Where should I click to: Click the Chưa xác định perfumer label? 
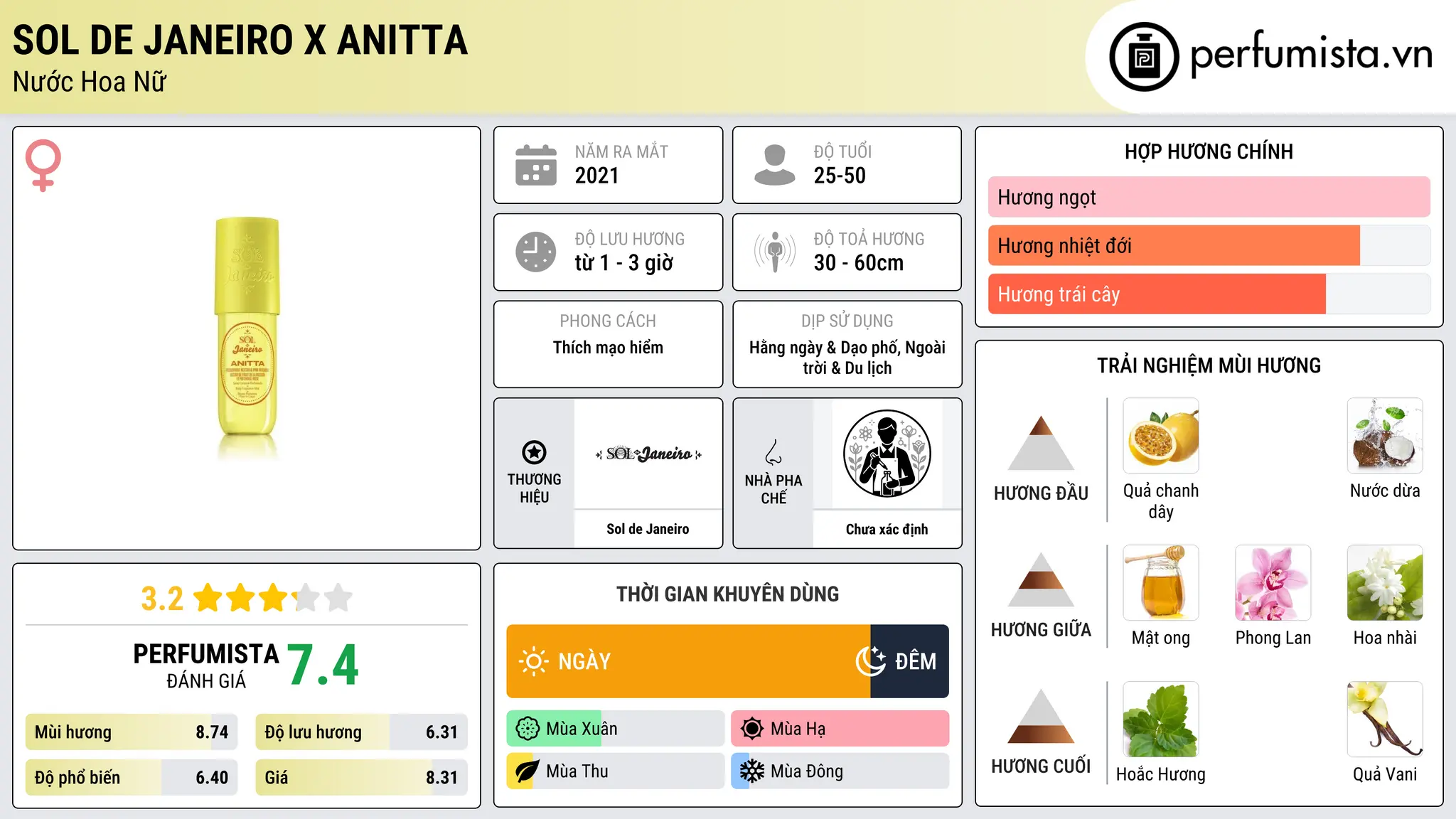click(887, 529)
